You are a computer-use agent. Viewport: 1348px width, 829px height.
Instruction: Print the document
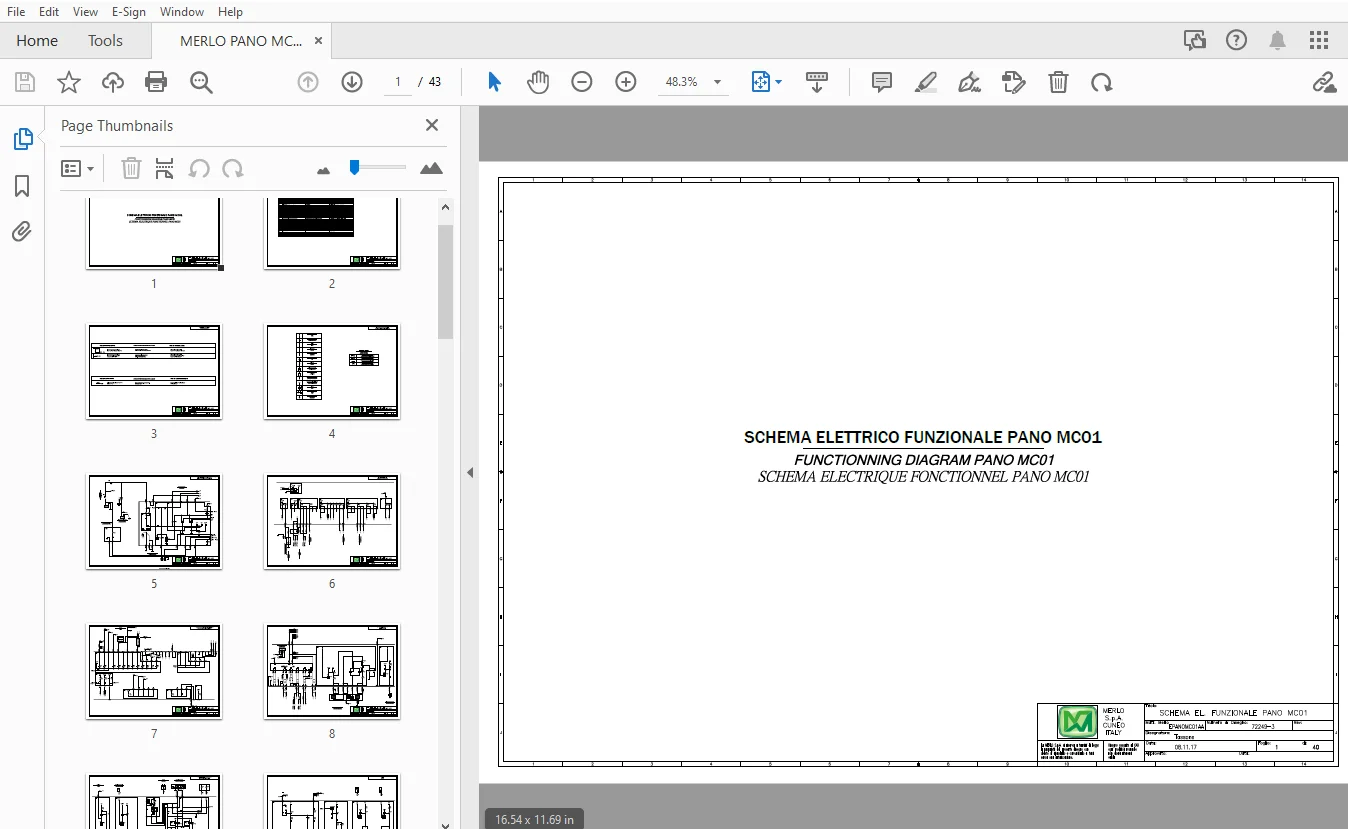tap(156, 82)
